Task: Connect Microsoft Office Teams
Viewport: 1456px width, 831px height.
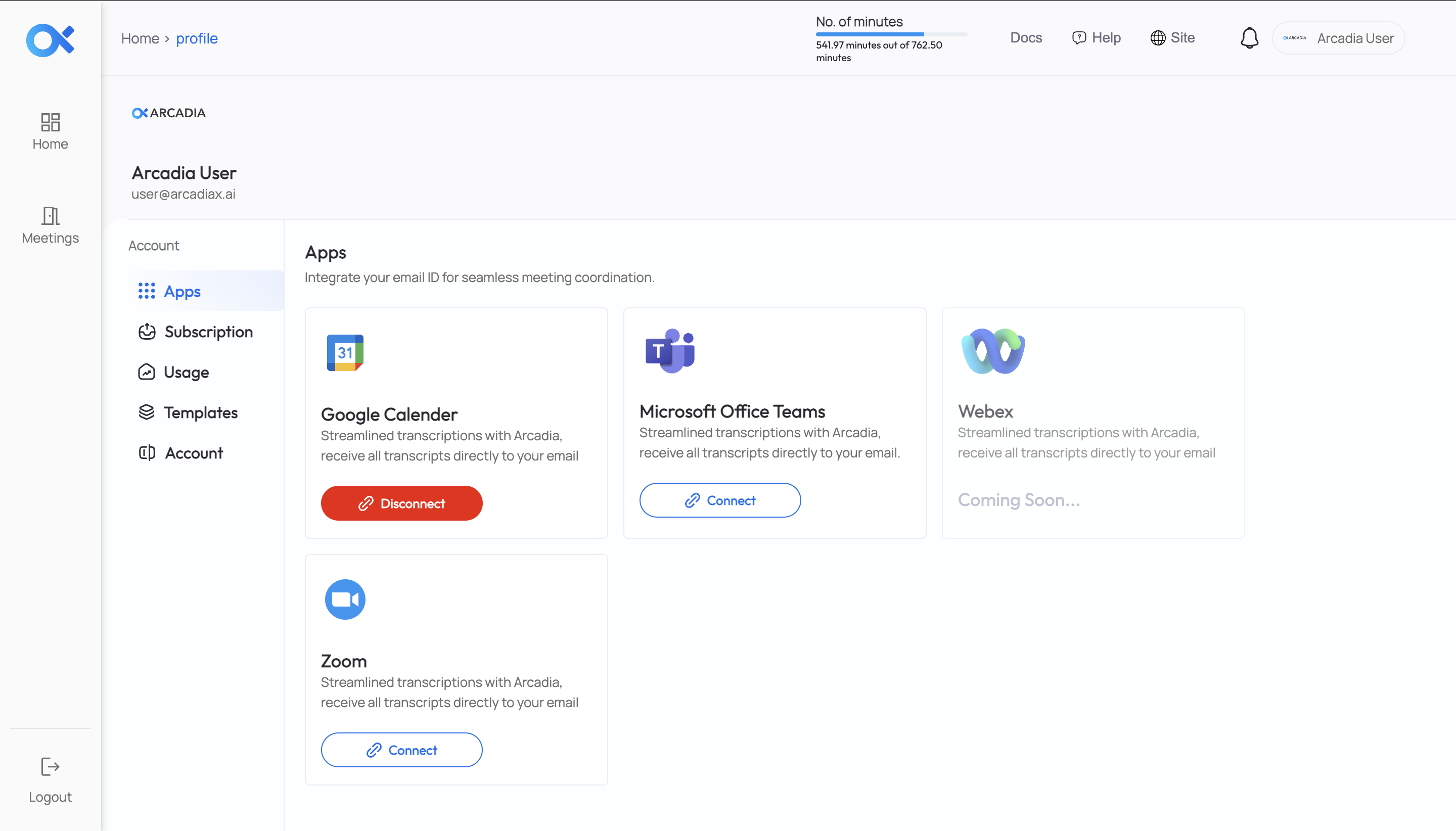Action: click(720, 500)
